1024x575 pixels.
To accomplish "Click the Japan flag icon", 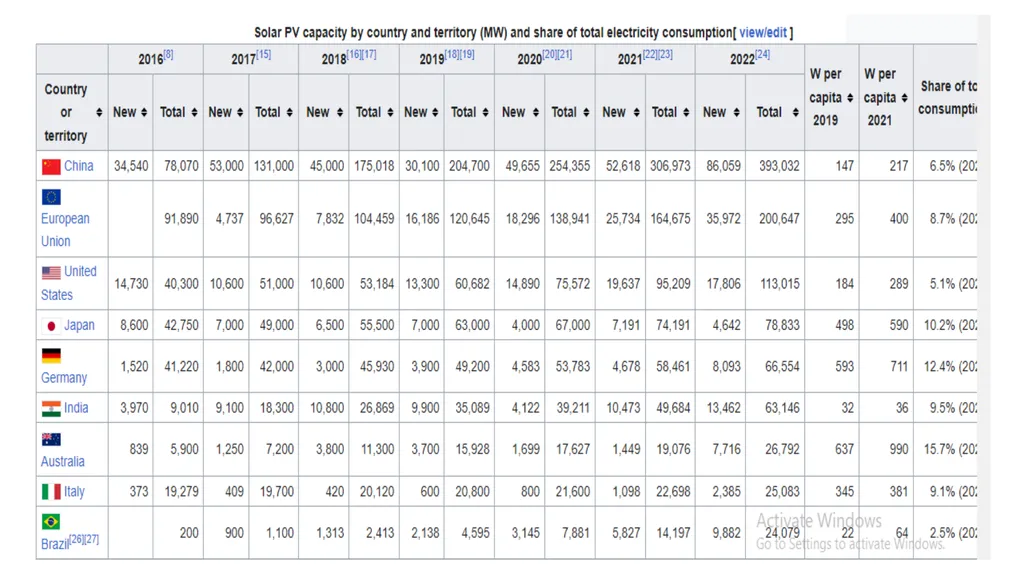I will click(51, 325).
